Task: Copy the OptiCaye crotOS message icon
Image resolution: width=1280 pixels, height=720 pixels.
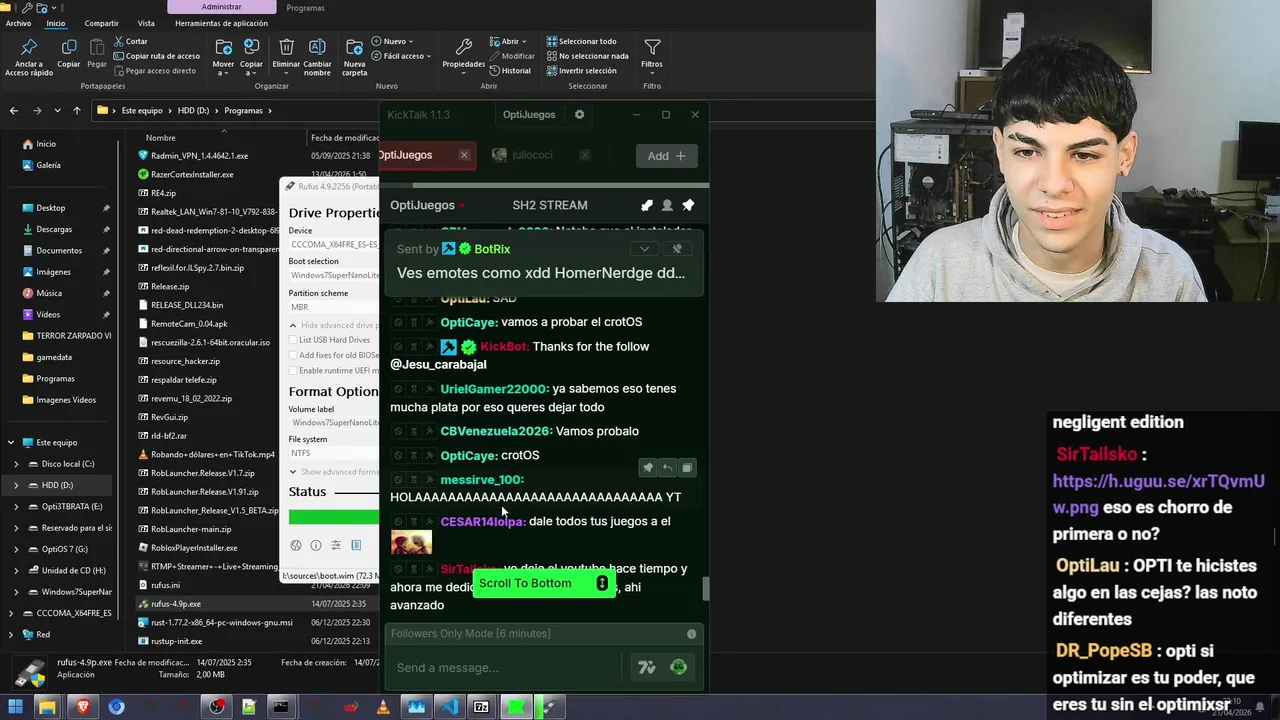Action: (x=687, y=468)
